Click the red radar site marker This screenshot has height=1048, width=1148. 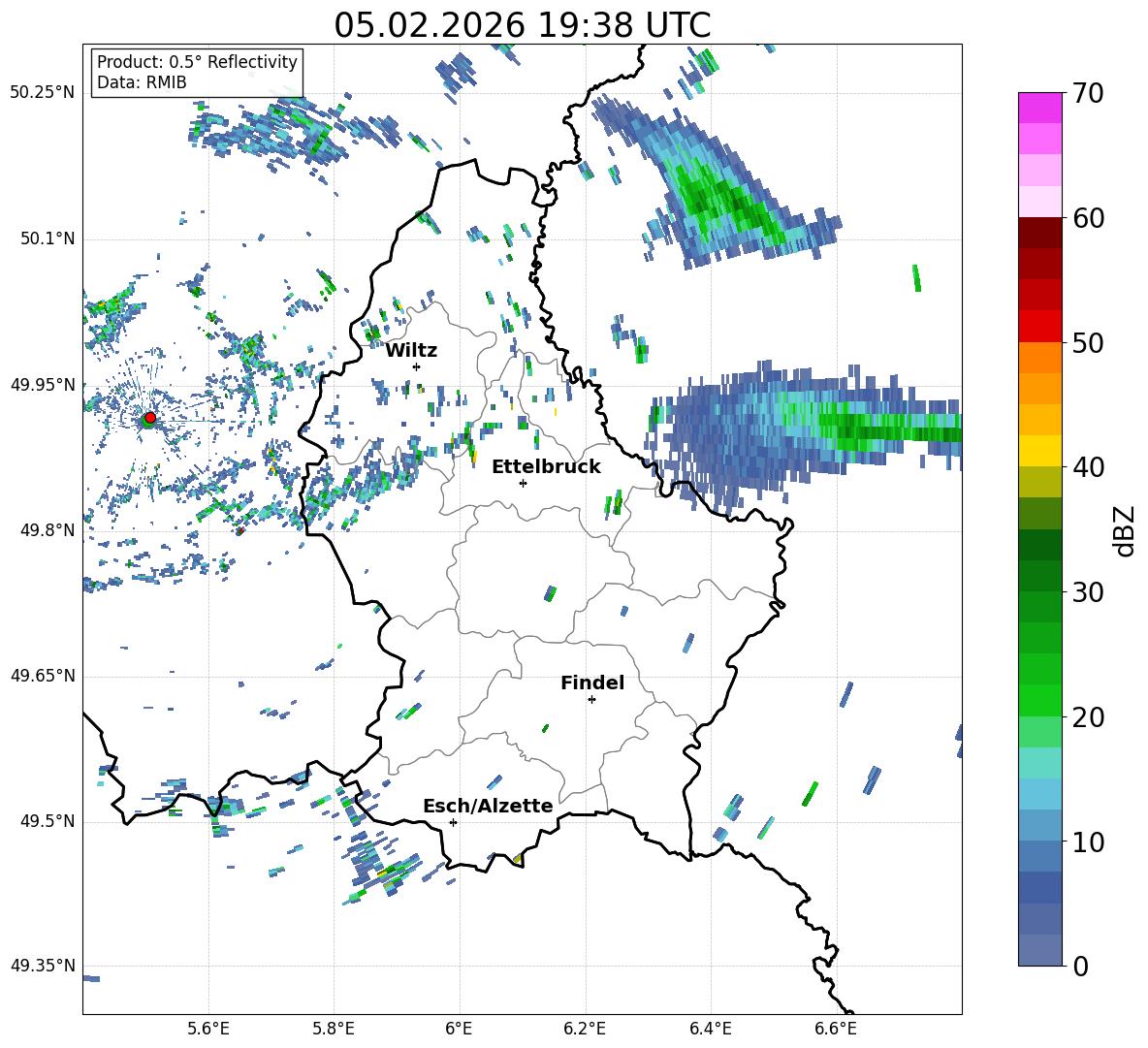click(x=150, y=418)
